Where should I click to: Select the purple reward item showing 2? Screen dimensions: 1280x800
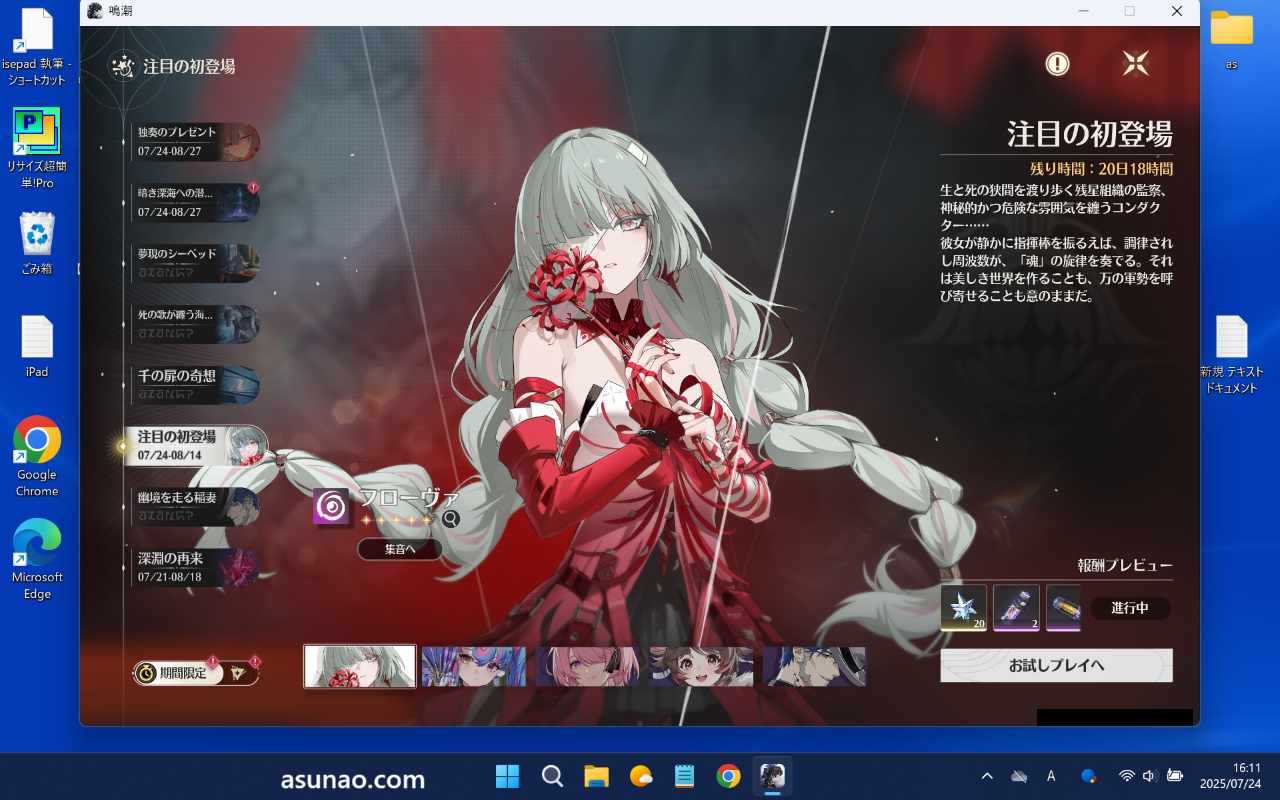(1016, 608)
